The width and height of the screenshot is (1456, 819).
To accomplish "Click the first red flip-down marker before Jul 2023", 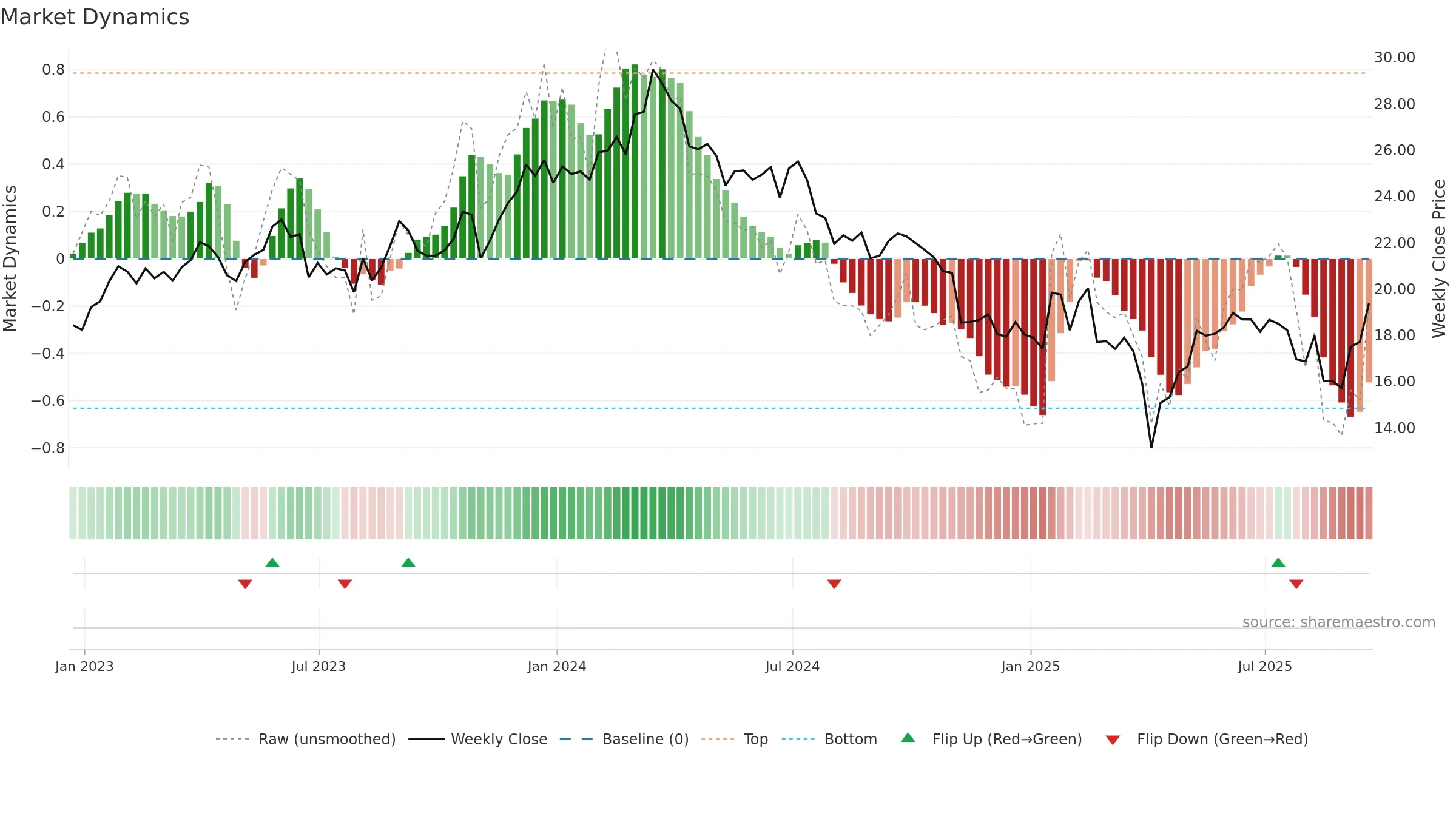I will coord(245,584).
